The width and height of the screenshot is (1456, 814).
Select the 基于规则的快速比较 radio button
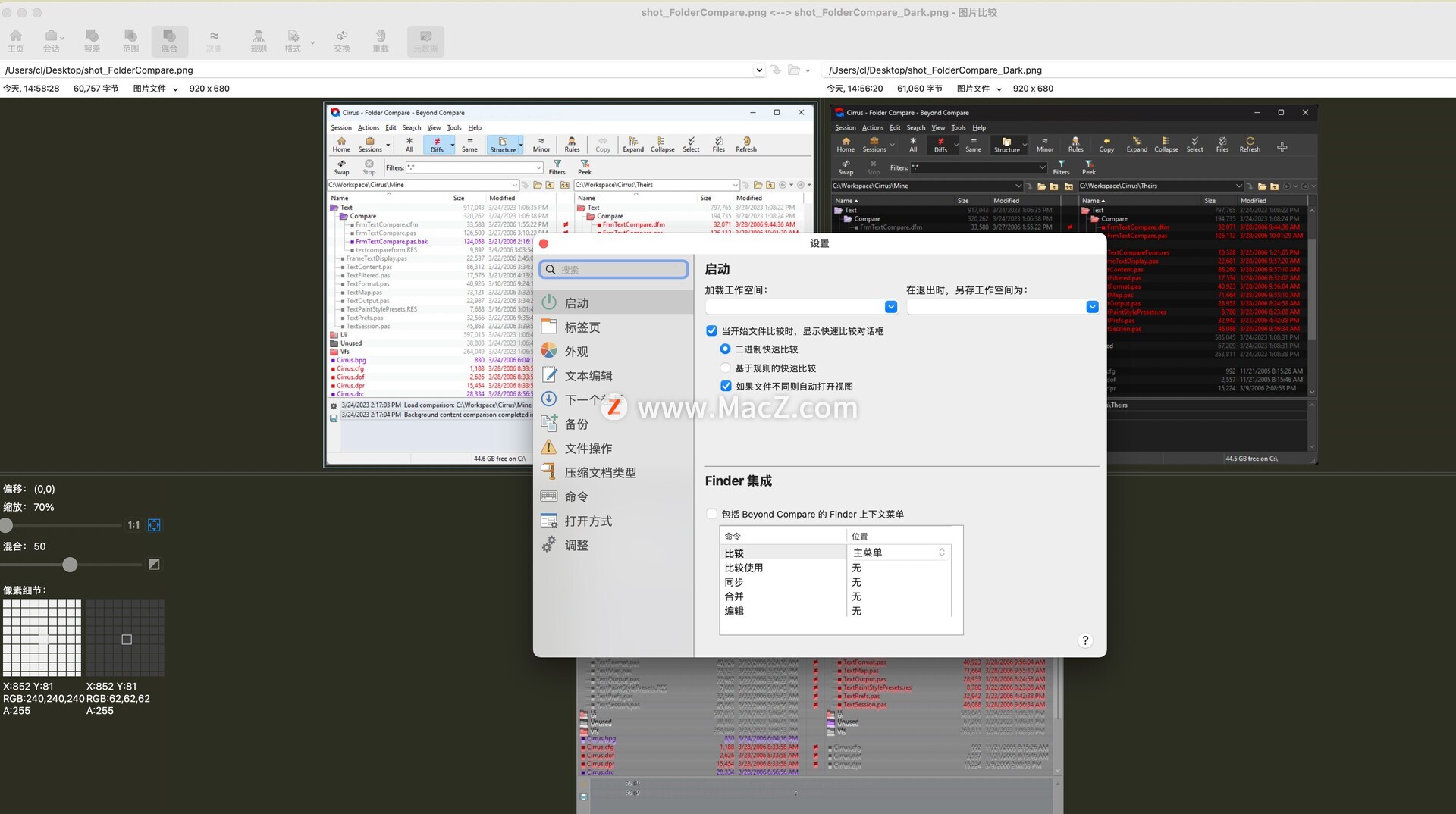(725, 368)
